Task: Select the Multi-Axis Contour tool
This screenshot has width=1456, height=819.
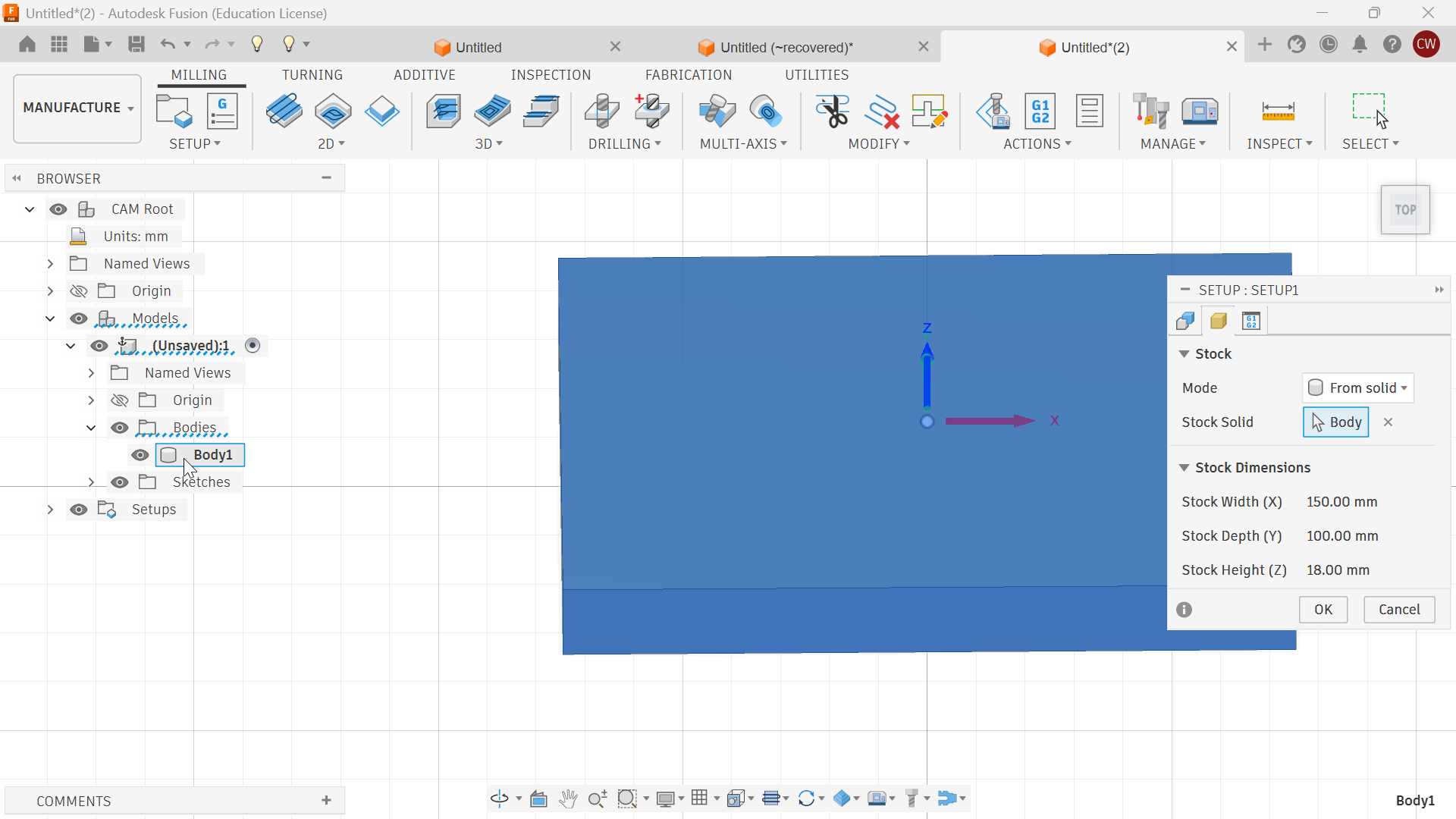Action: point(767,111)
